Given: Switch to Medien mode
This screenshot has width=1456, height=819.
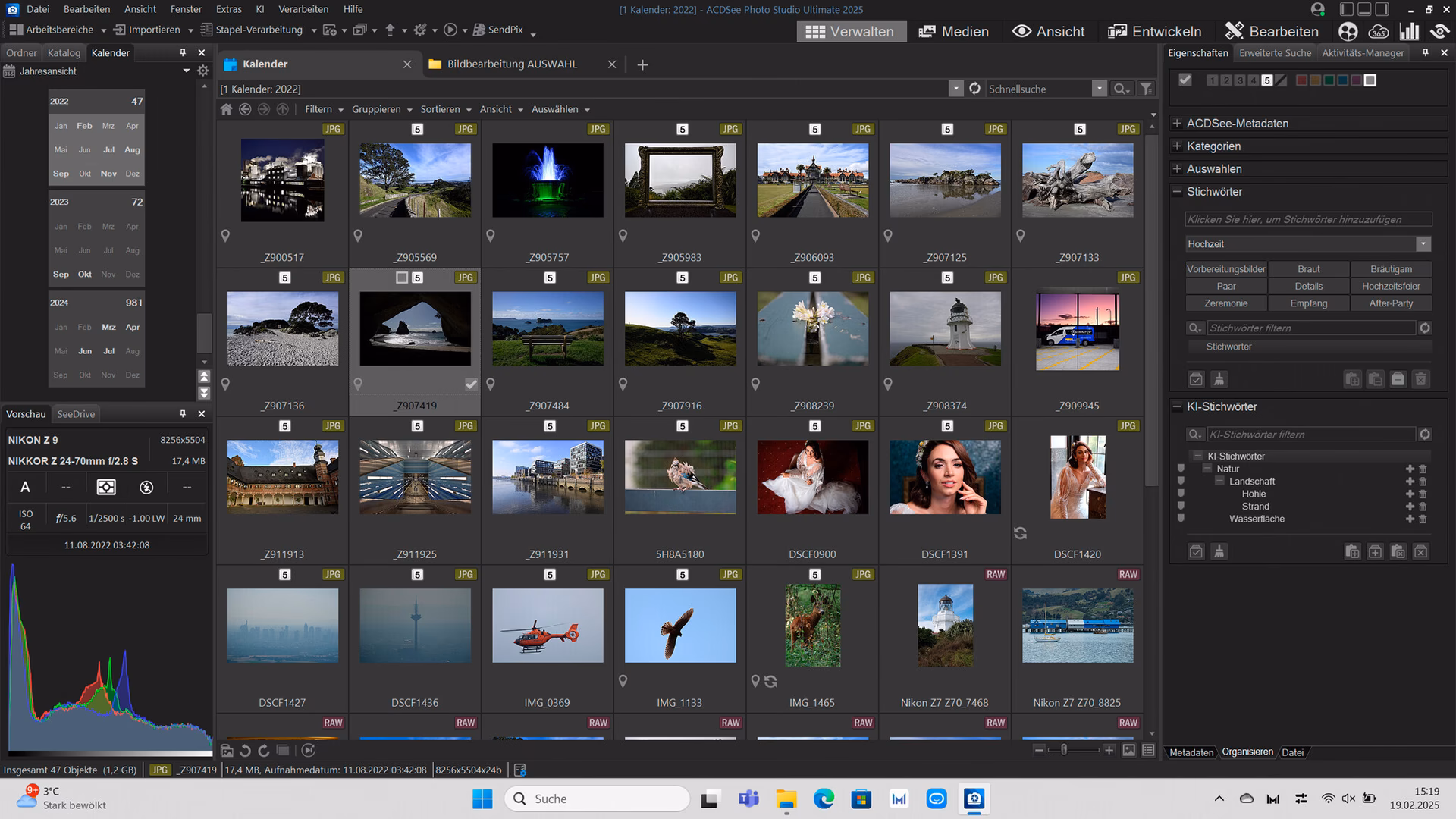Looking at the screenshot, I should (x=953, y=31).
